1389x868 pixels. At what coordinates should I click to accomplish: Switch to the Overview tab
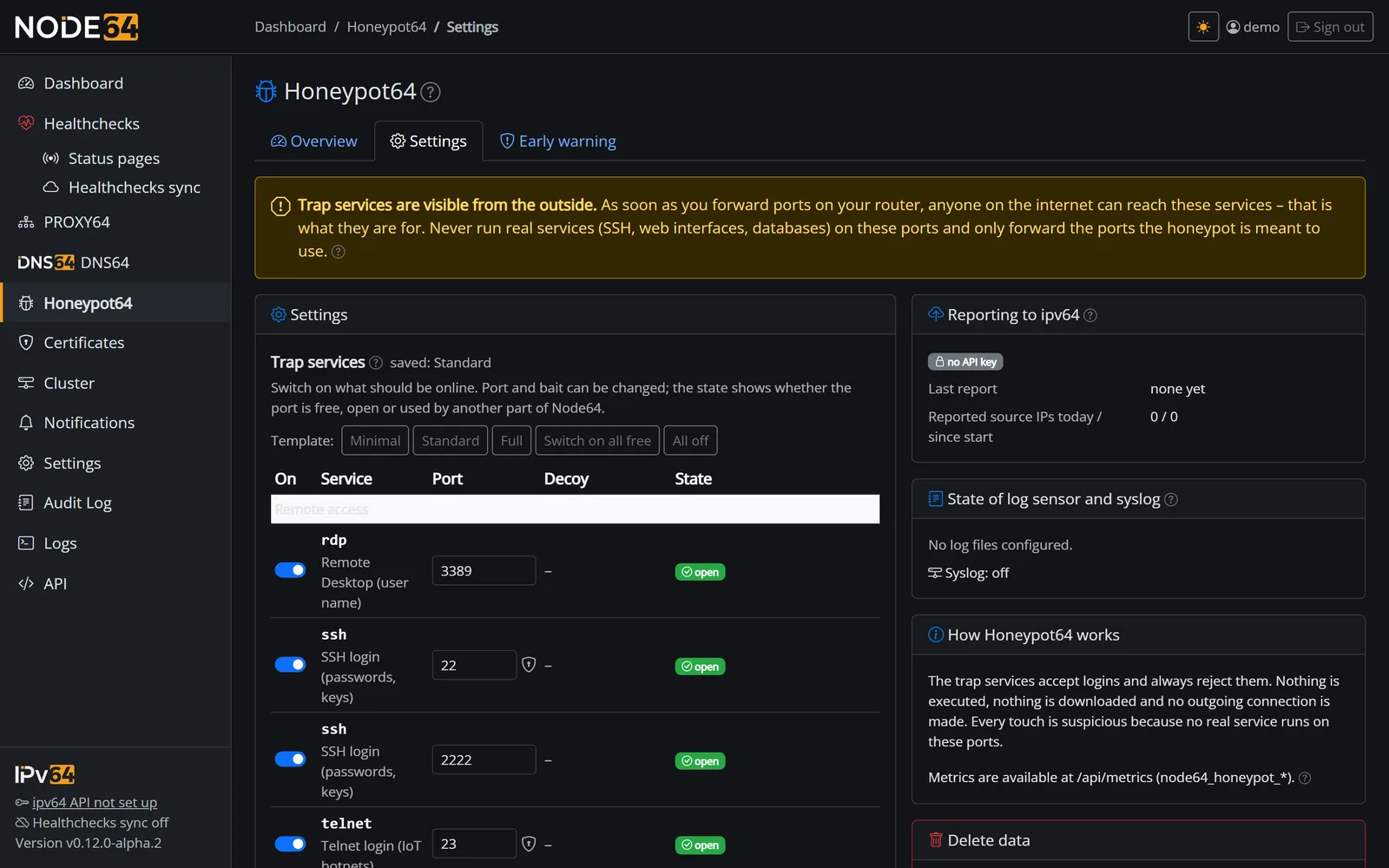click(314, 141)
